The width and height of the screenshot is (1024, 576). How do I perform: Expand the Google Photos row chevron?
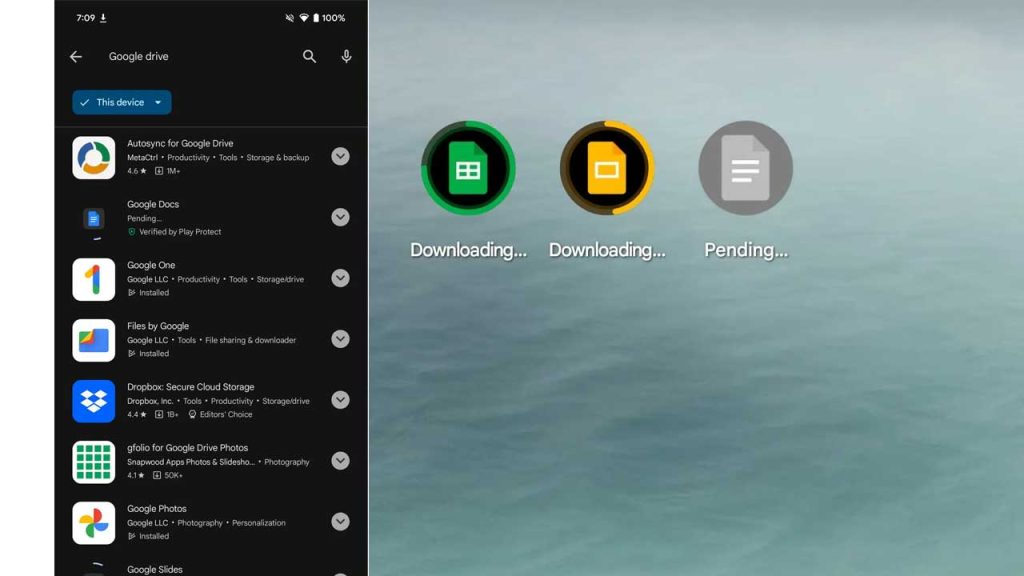(340, 522)
